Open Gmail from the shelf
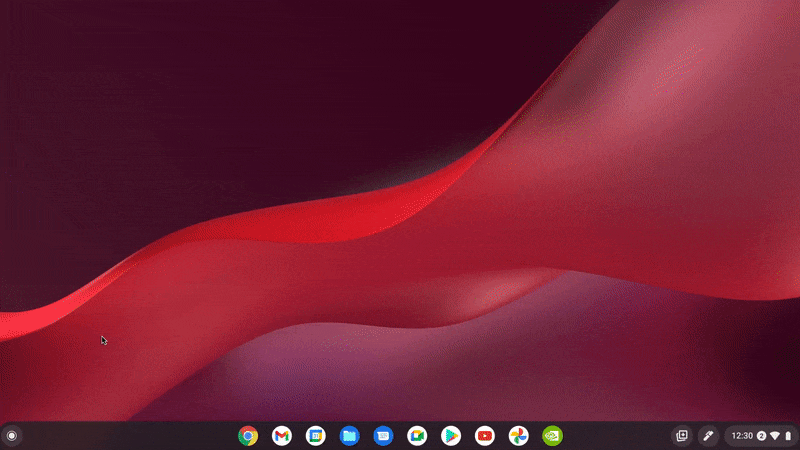Screen dimensions: 800x450 pyautogui.click(x=282, y=436)
